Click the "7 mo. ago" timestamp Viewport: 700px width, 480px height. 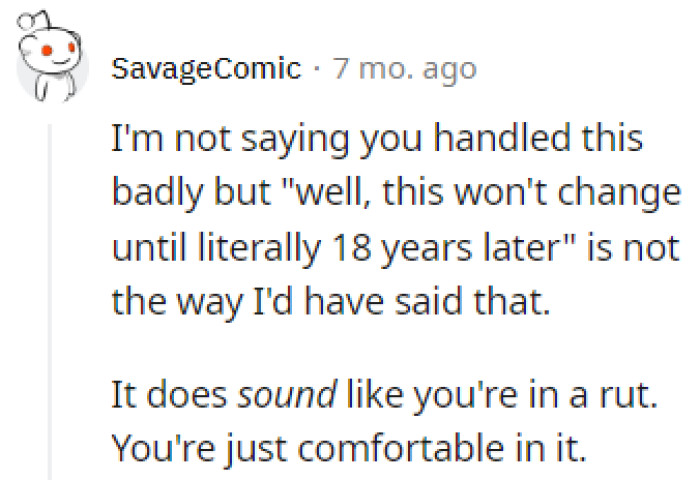[x=405, y=69]
